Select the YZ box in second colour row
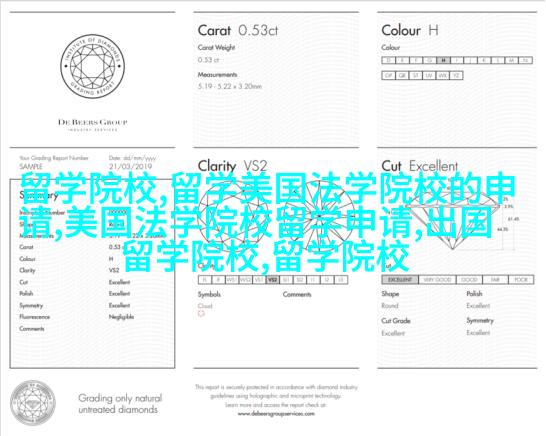 456,75
